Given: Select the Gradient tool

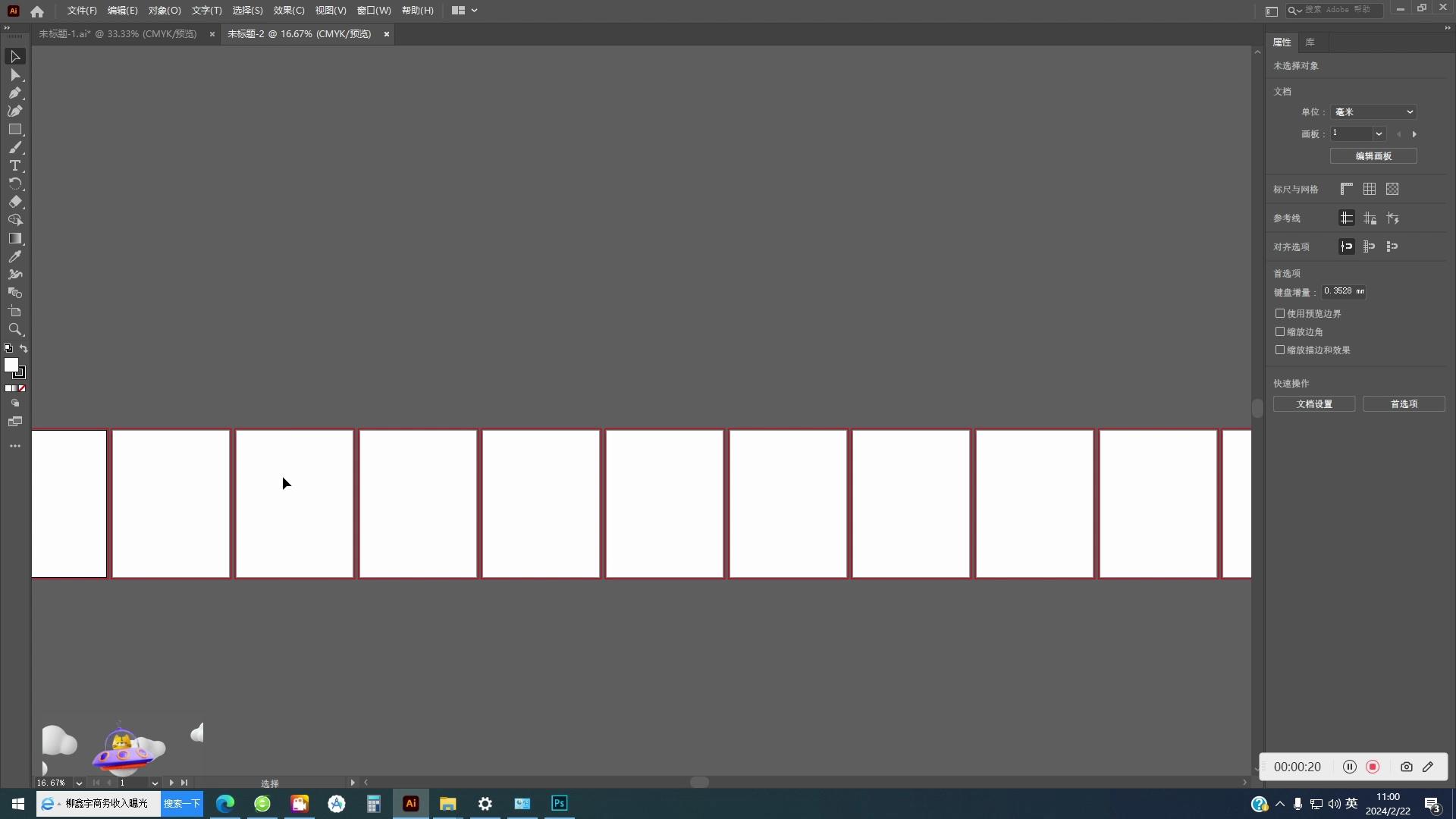Looking at the screenshot, I should [14, 239].
